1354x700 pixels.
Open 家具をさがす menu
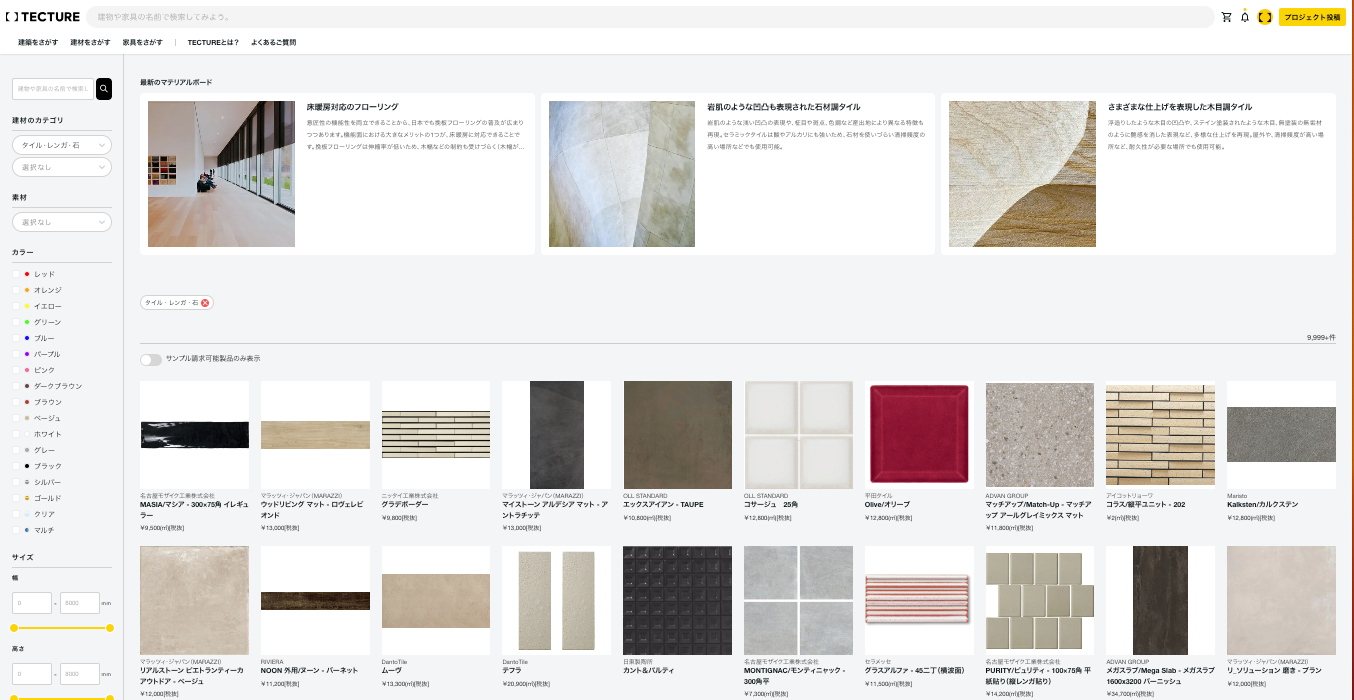pyautogui.click(x=142, y=42)
